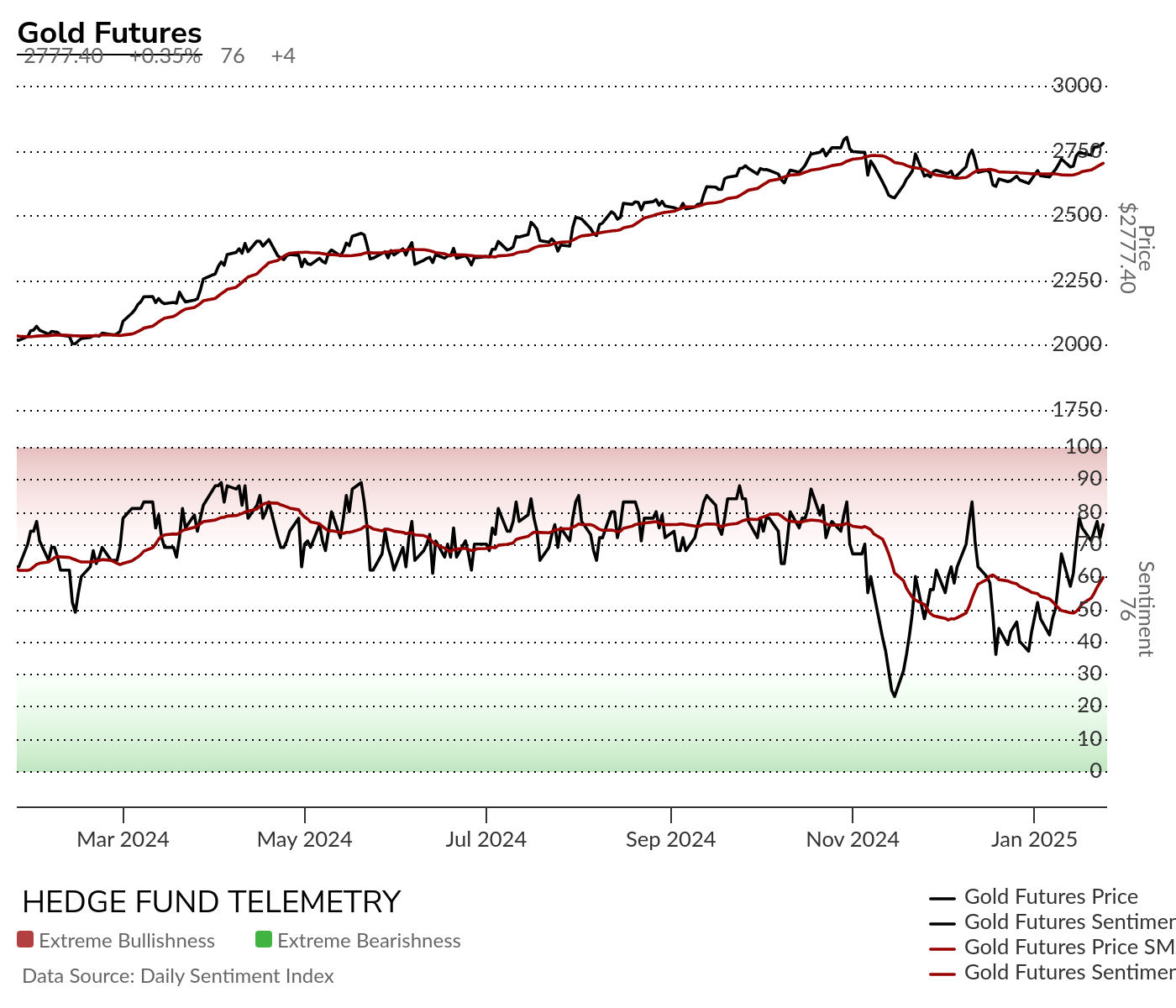Click the 2500 price axis label
The width and height of the screenshot is (1176, 1008).
(1078, 216)
